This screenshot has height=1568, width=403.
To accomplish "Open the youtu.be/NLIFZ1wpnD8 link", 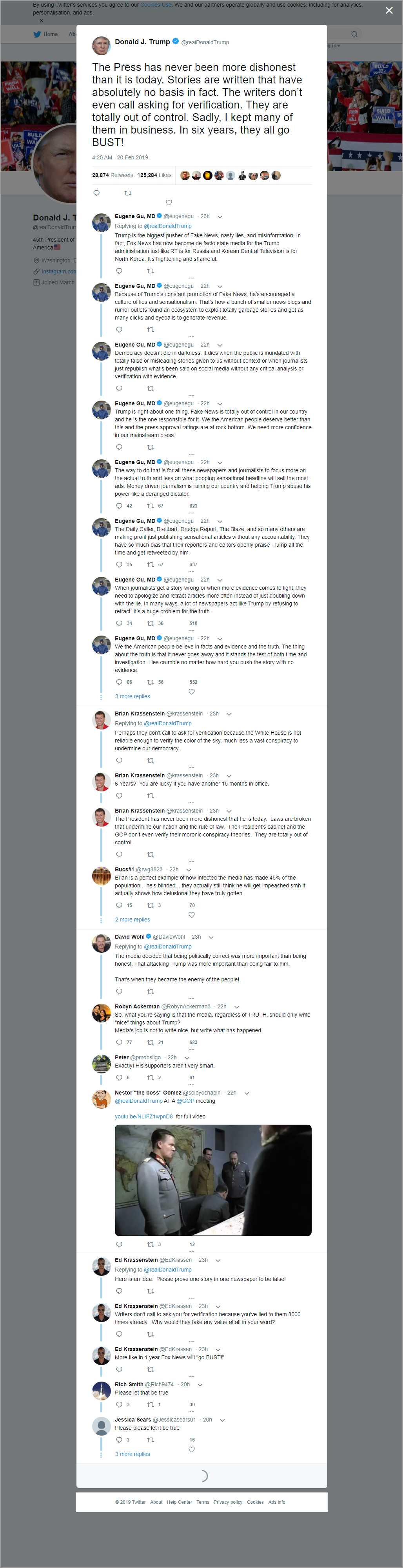I will [x=144, y=1117].
